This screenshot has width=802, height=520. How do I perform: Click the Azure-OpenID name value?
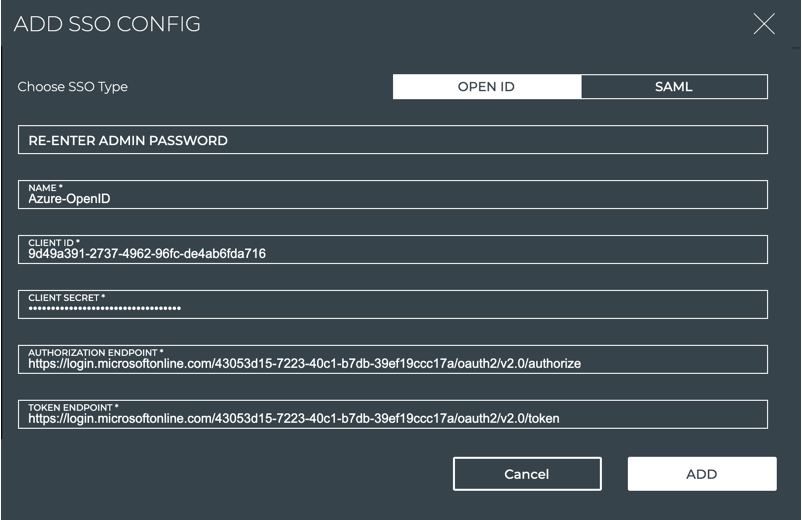69,199
